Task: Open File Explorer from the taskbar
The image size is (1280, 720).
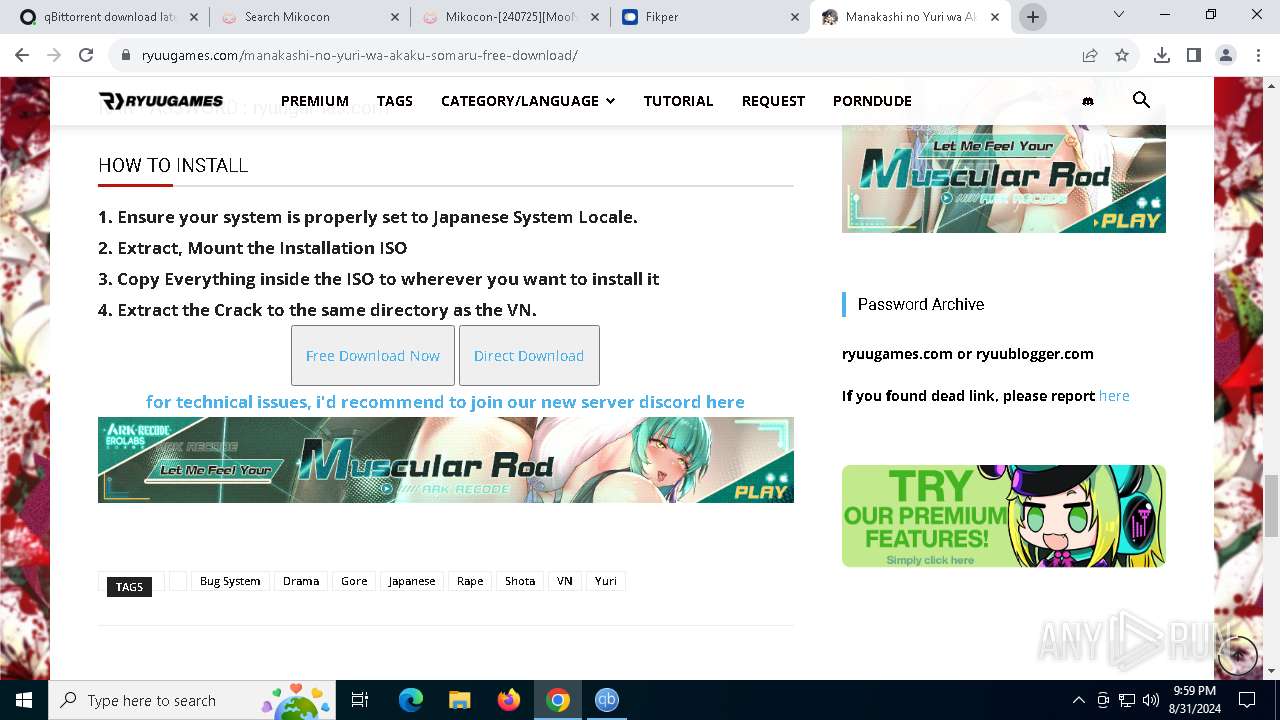Action: coord(460,700)
